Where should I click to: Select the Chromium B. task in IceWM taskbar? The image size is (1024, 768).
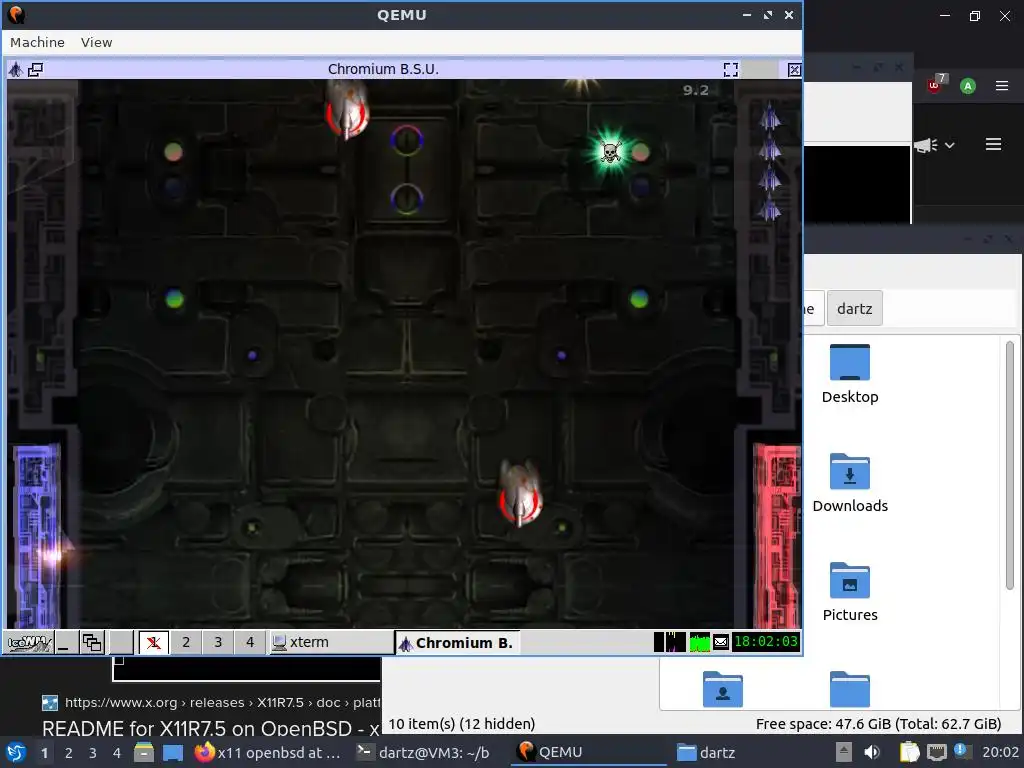[457, 643]
